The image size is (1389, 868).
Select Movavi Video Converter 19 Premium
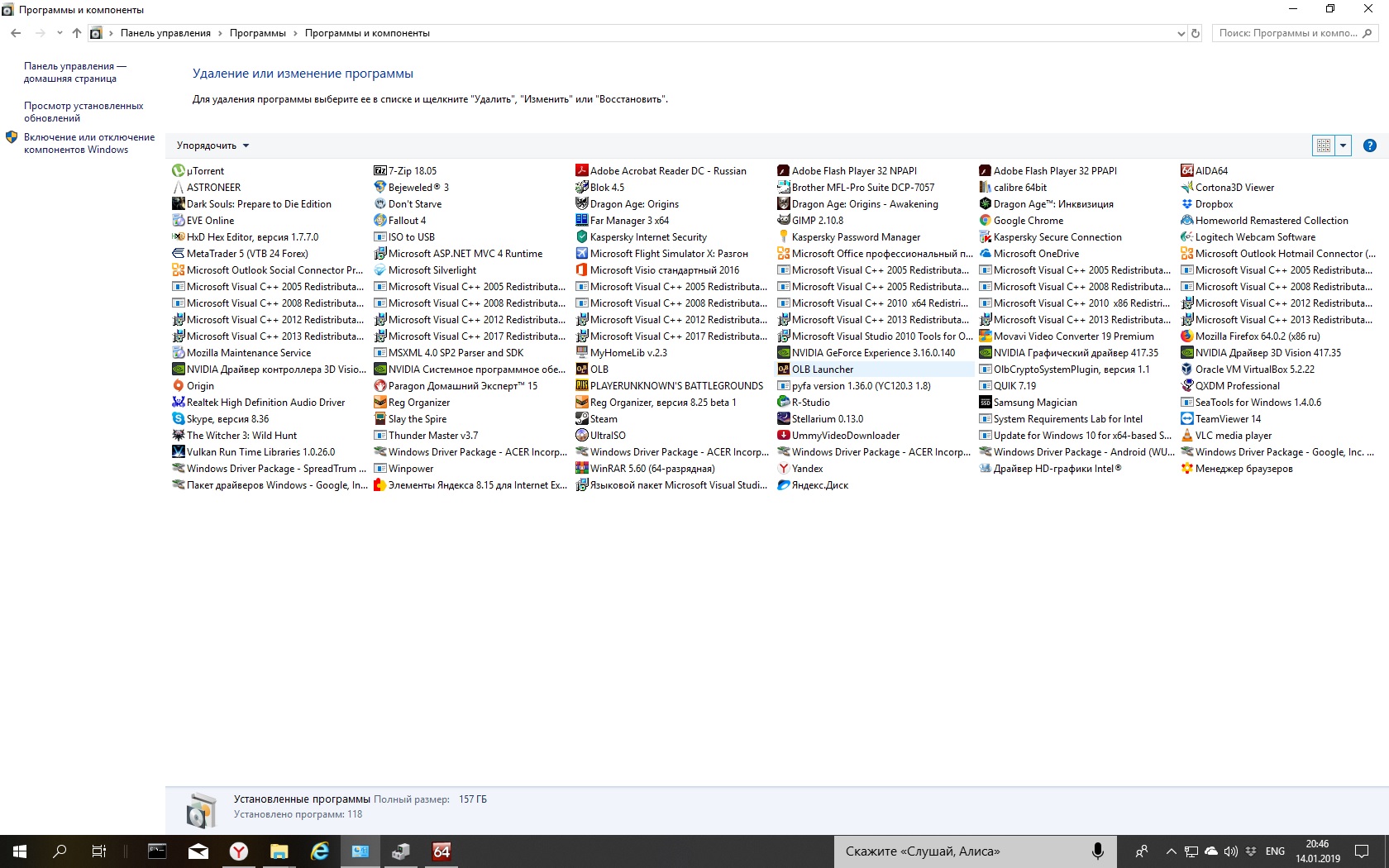(1067, 336)
